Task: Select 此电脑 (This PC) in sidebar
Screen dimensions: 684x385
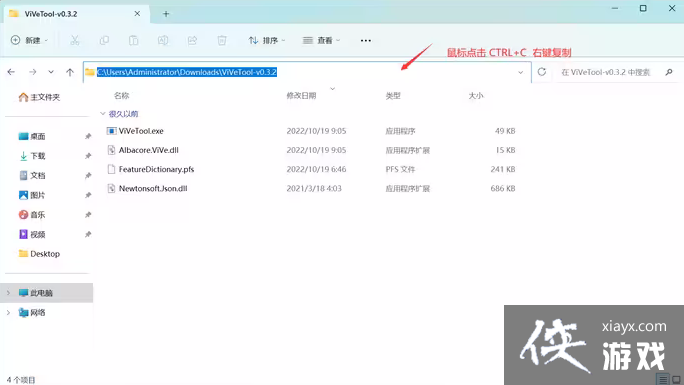Action: 48,293
